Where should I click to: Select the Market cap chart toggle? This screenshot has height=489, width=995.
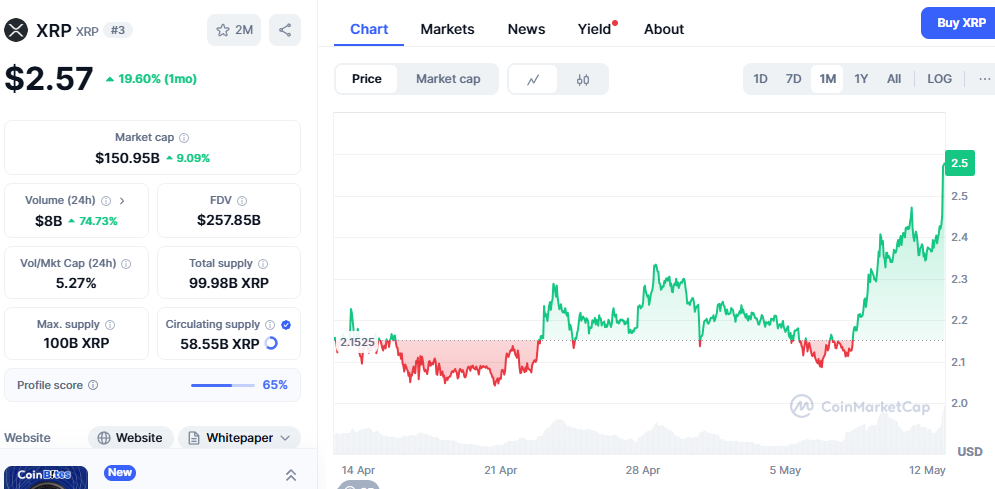coord(448,79)
